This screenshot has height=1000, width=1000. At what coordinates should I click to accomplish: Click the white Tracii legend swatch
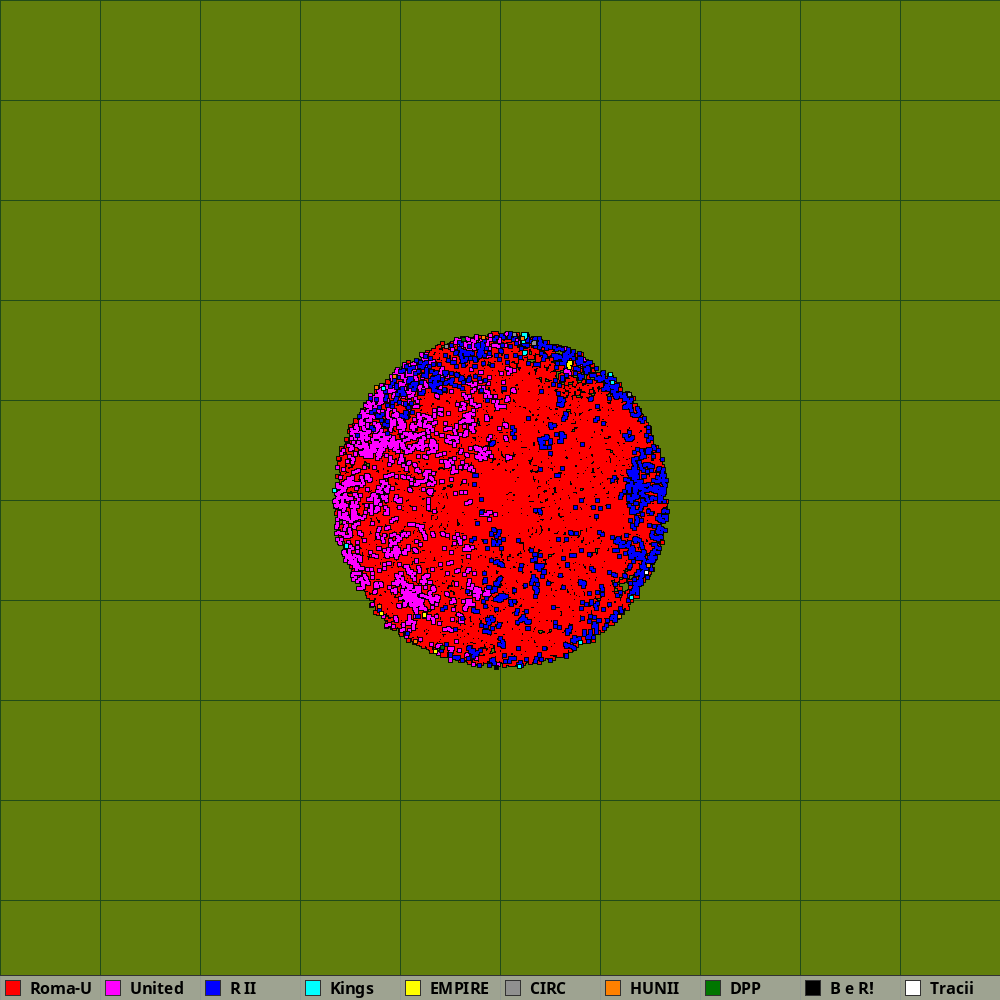[x=913, y=988]
